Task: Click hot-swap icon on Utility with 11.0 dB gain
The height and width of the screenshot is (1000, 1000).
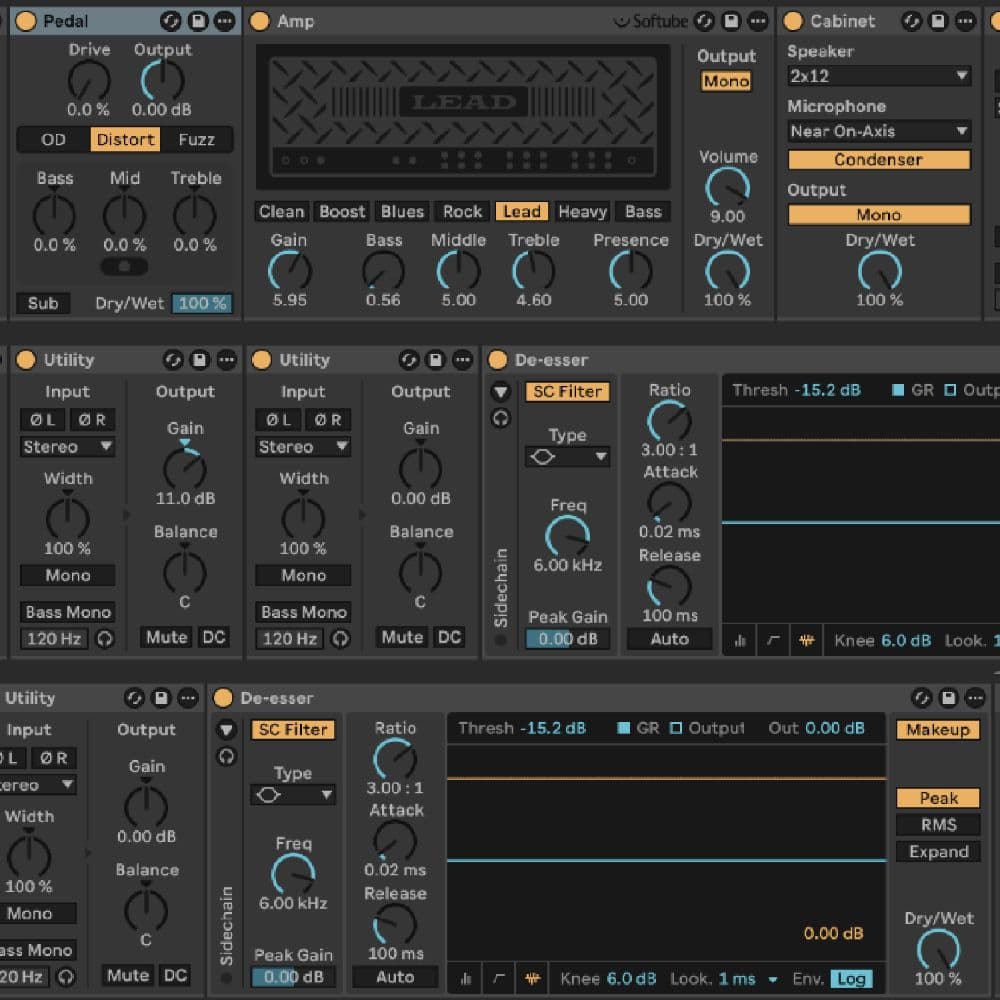Action: [173, 360]
